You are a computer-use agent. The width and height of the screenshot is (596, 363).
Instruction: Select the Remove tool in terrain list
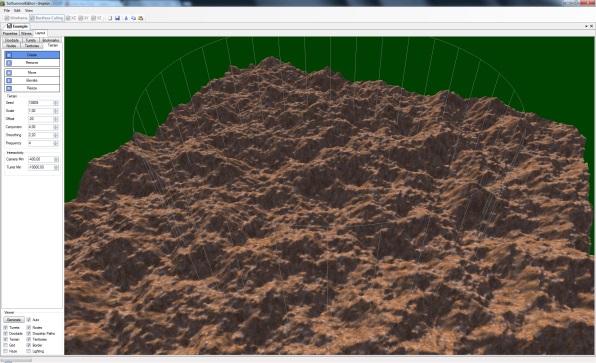coord(32,62)
